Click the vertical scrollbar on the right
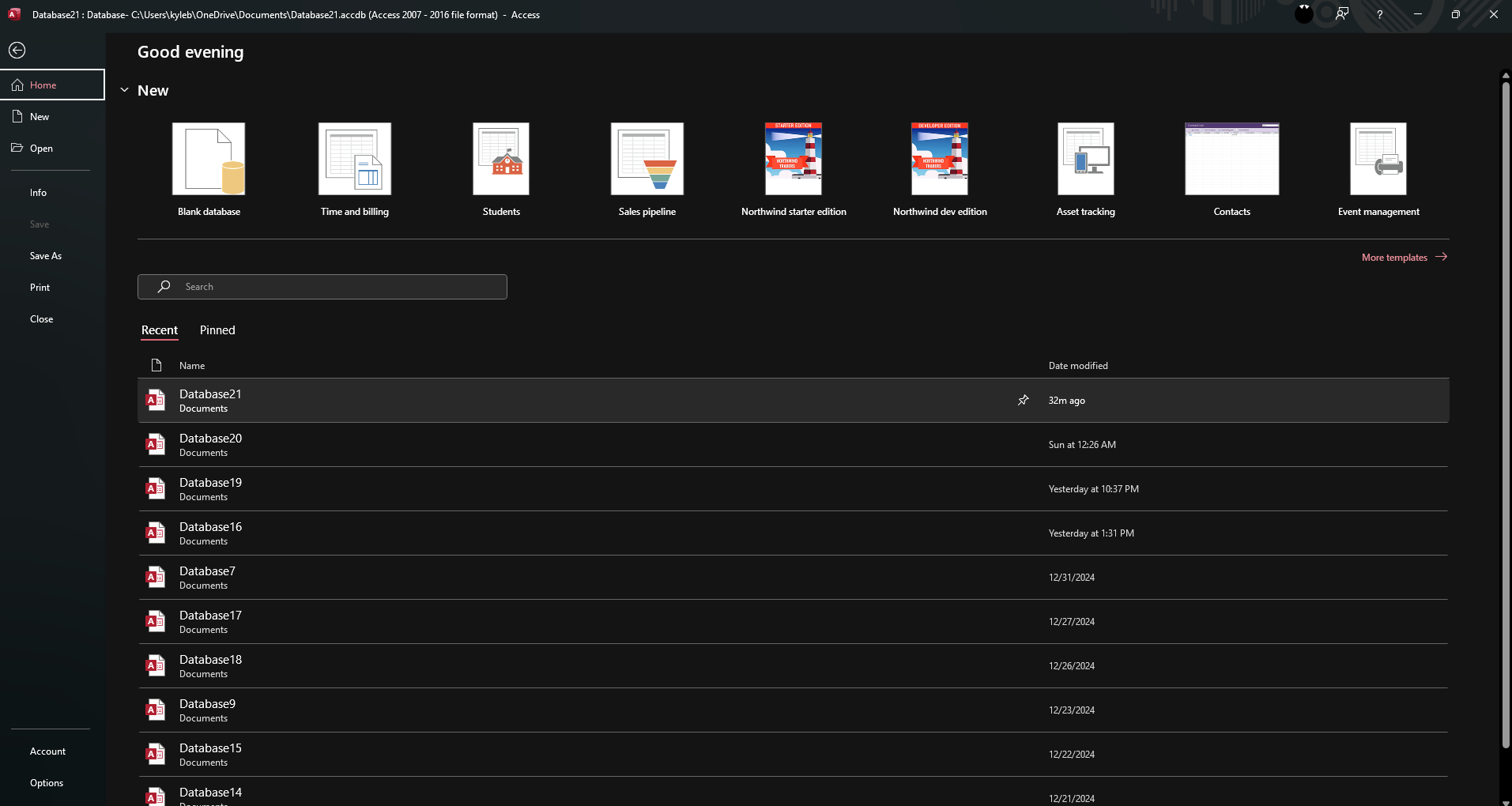The width and height of the screenshot is (1512, 806). 1506,415
